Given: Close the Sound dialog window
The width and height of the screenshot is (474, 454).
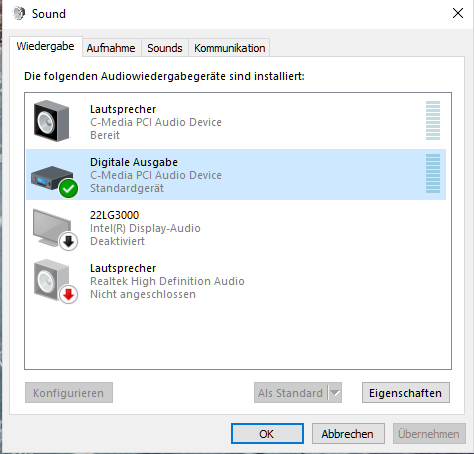Looking at the screenshot, I should [x=458, y=14].
